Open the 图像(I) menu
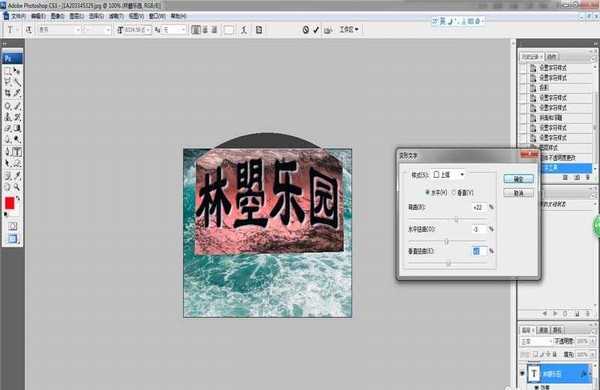Image resolution: width=600 pixels, height=390 pixels. 57,16
